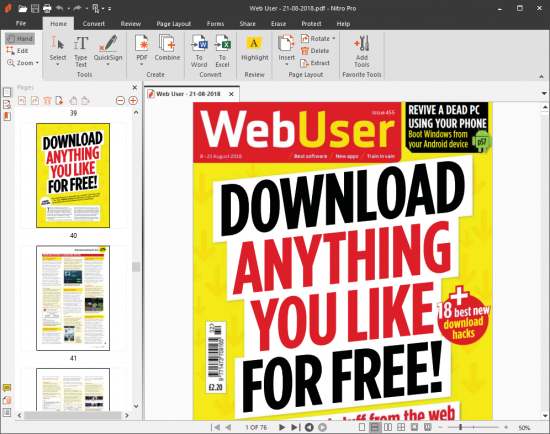Viewport: 550px width, 434px height.
Task: Click the Delete pages button
Action: [x=315, y=51]
